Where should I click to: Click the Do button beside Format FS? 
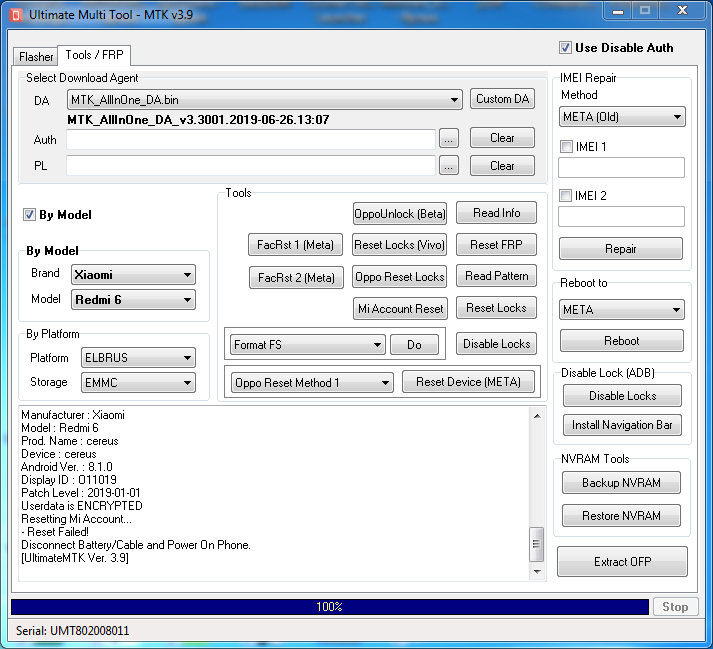tap(414, 345)
